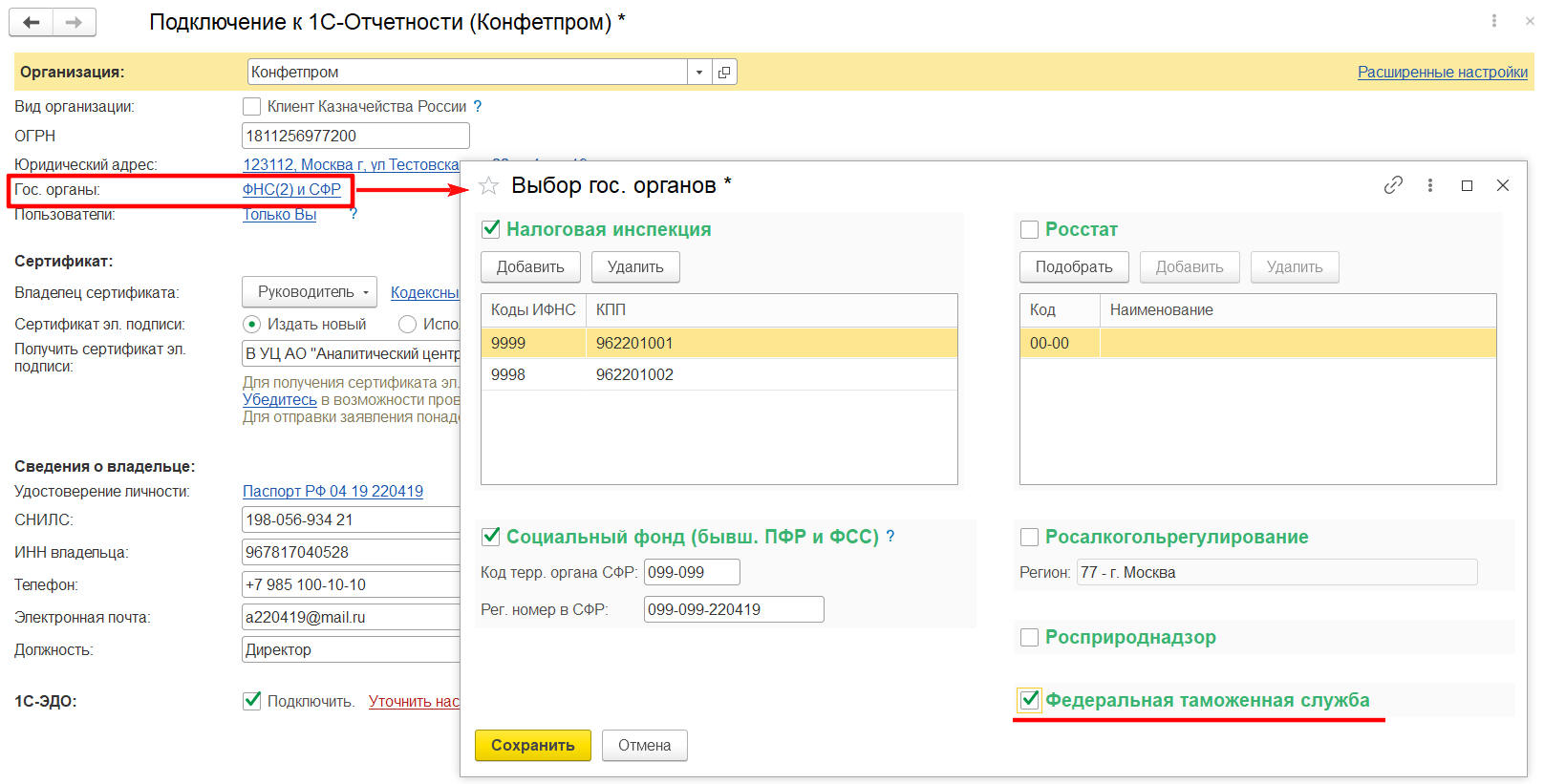1544x784 pixels.
Task: Go forward with the right arrow button
Action: 75,22
